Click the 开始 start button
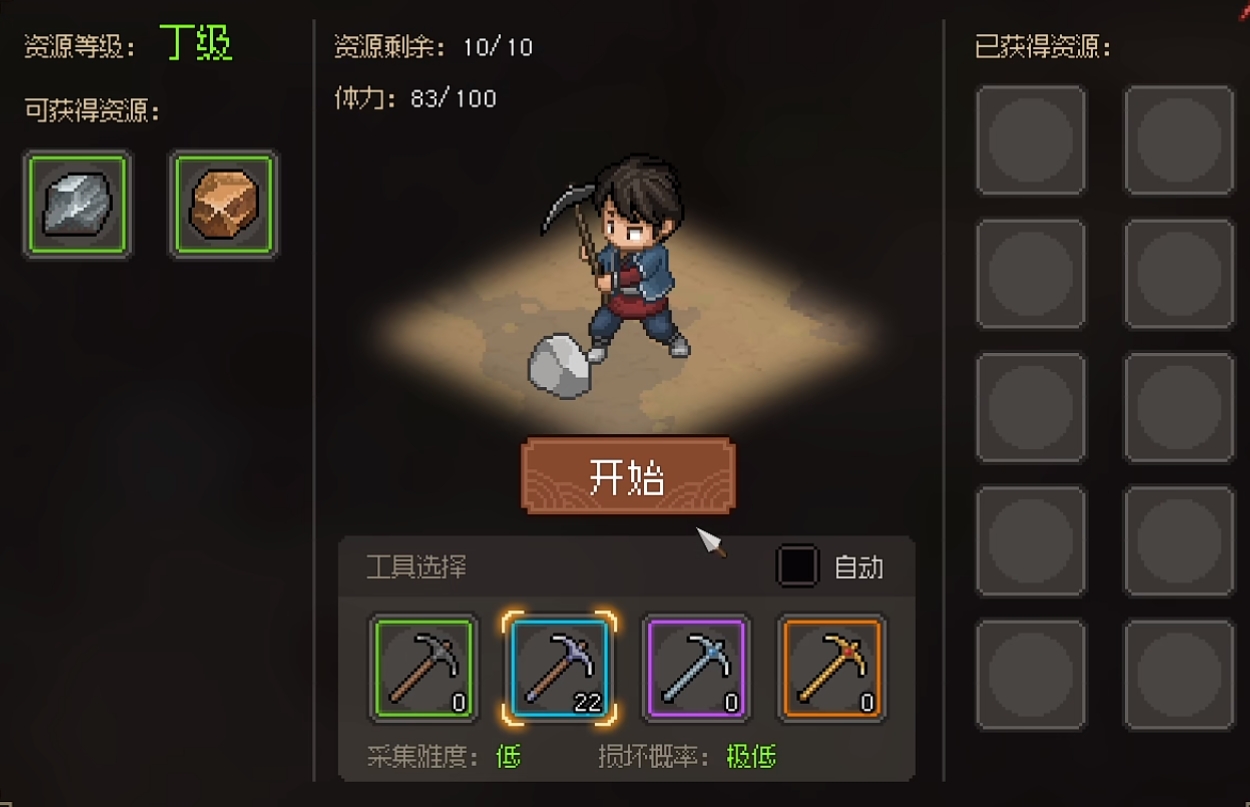 click(628, 477)
